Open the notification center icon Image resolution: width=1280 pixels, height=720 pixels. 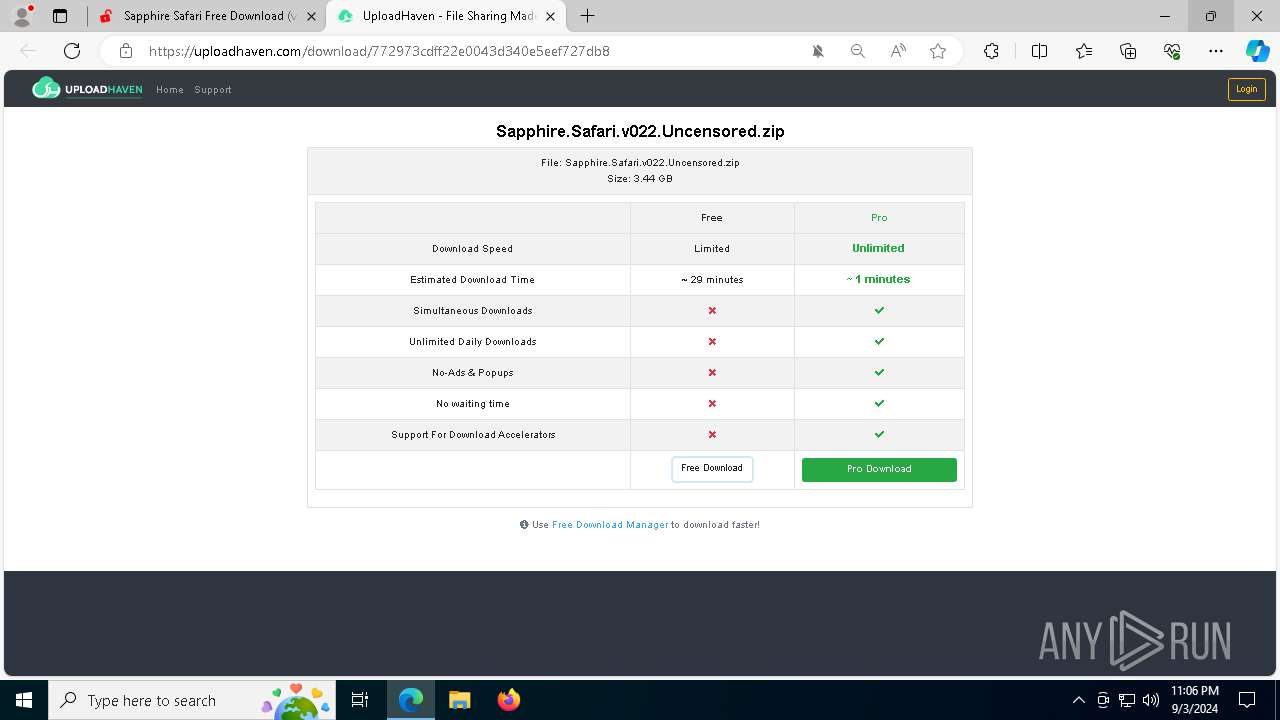tap(1247, 700)
